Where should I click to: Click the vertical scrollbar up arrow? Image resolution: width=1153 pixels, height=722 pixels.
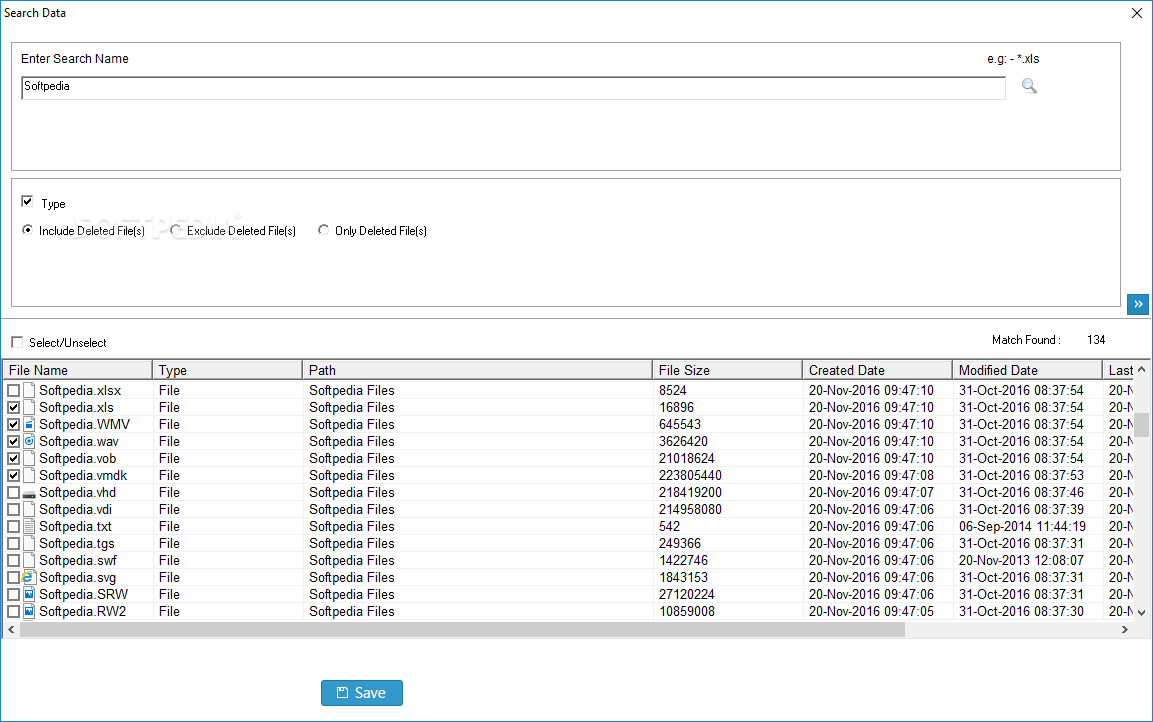click(1141, 370)
